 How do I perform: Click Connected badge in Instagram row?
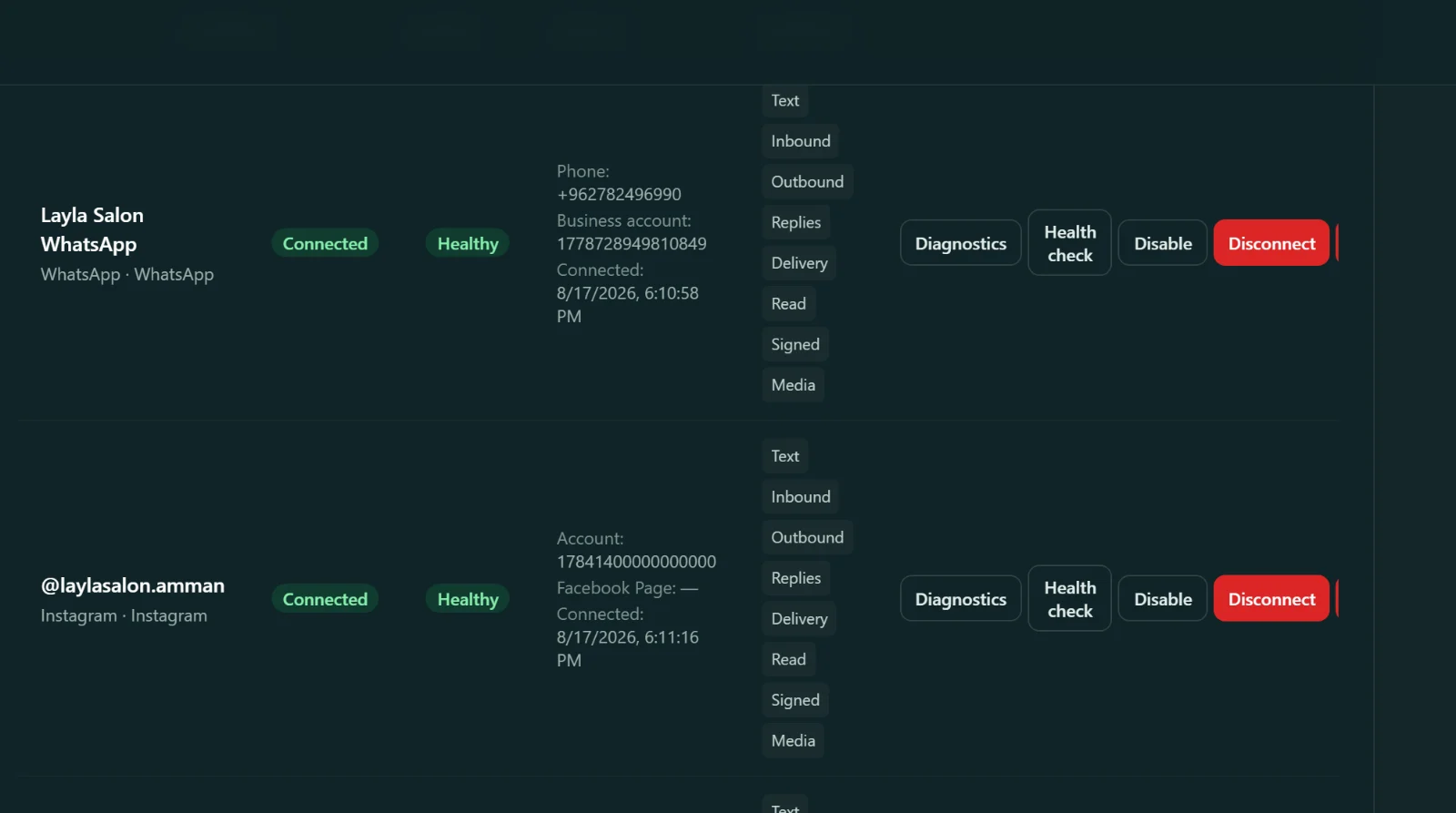coord(325,599)
